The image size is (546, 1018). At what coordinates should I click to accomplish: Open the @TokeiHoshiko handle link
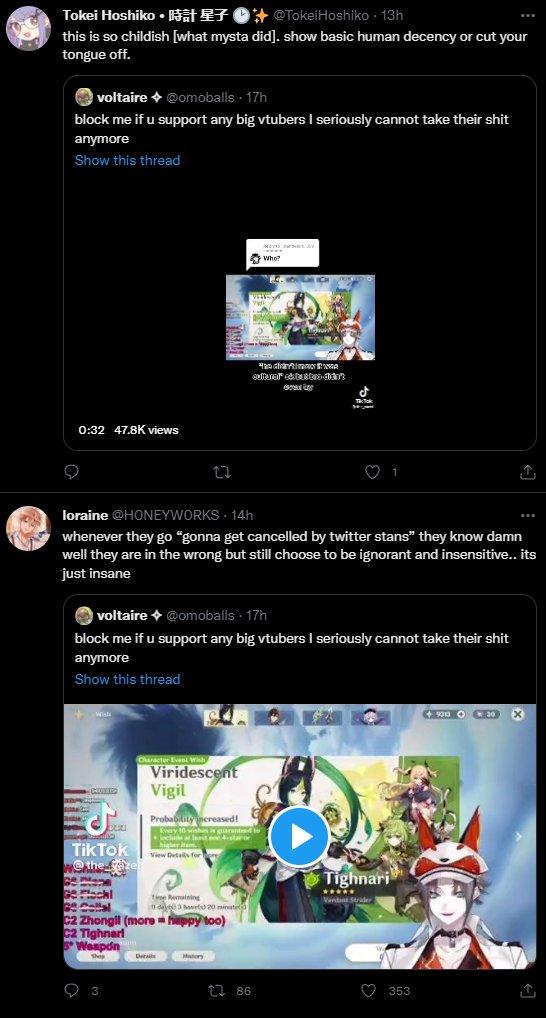click(325, 15)
